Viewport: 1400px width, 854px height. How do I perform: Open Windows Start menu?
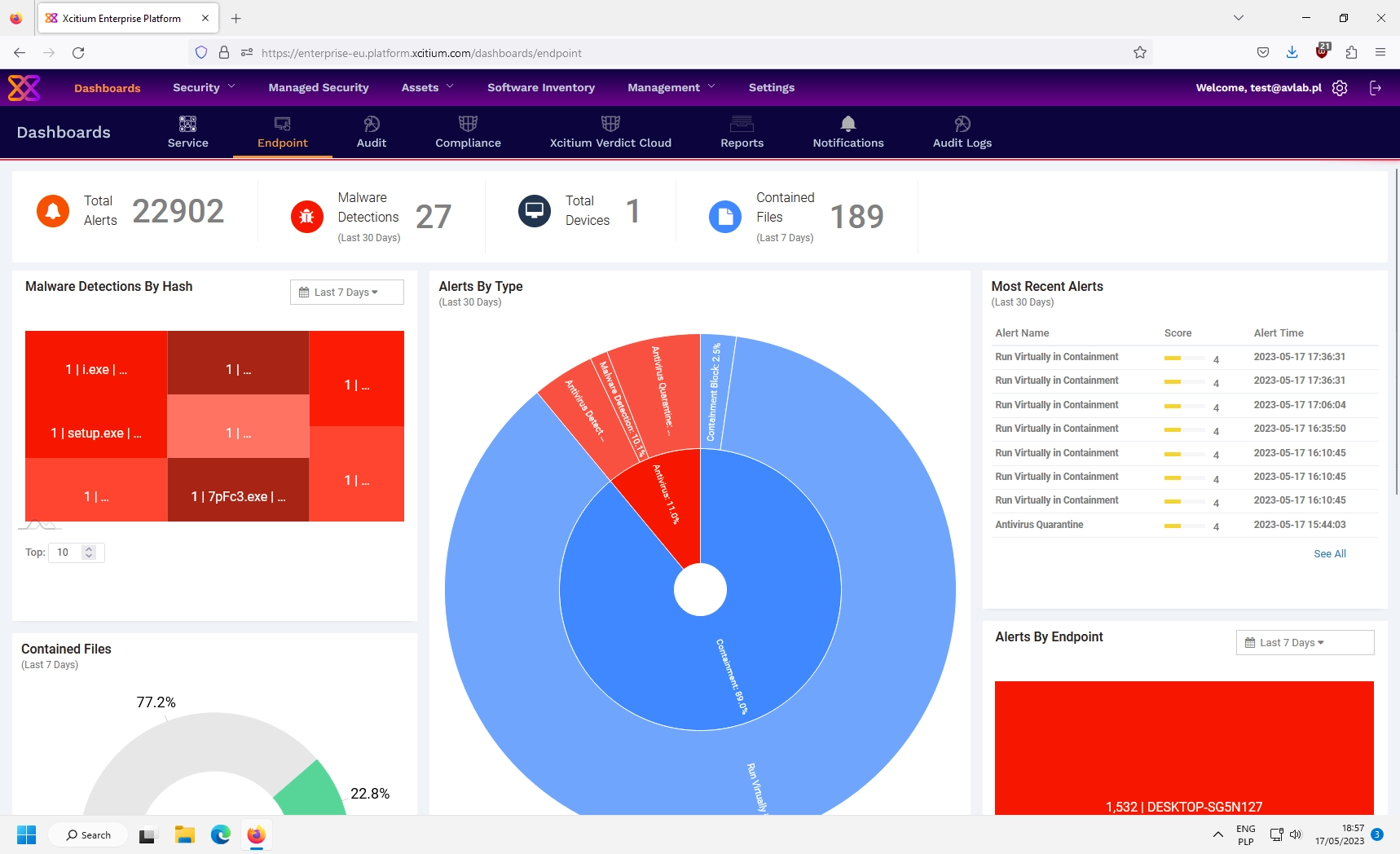(x=26, y=835)
